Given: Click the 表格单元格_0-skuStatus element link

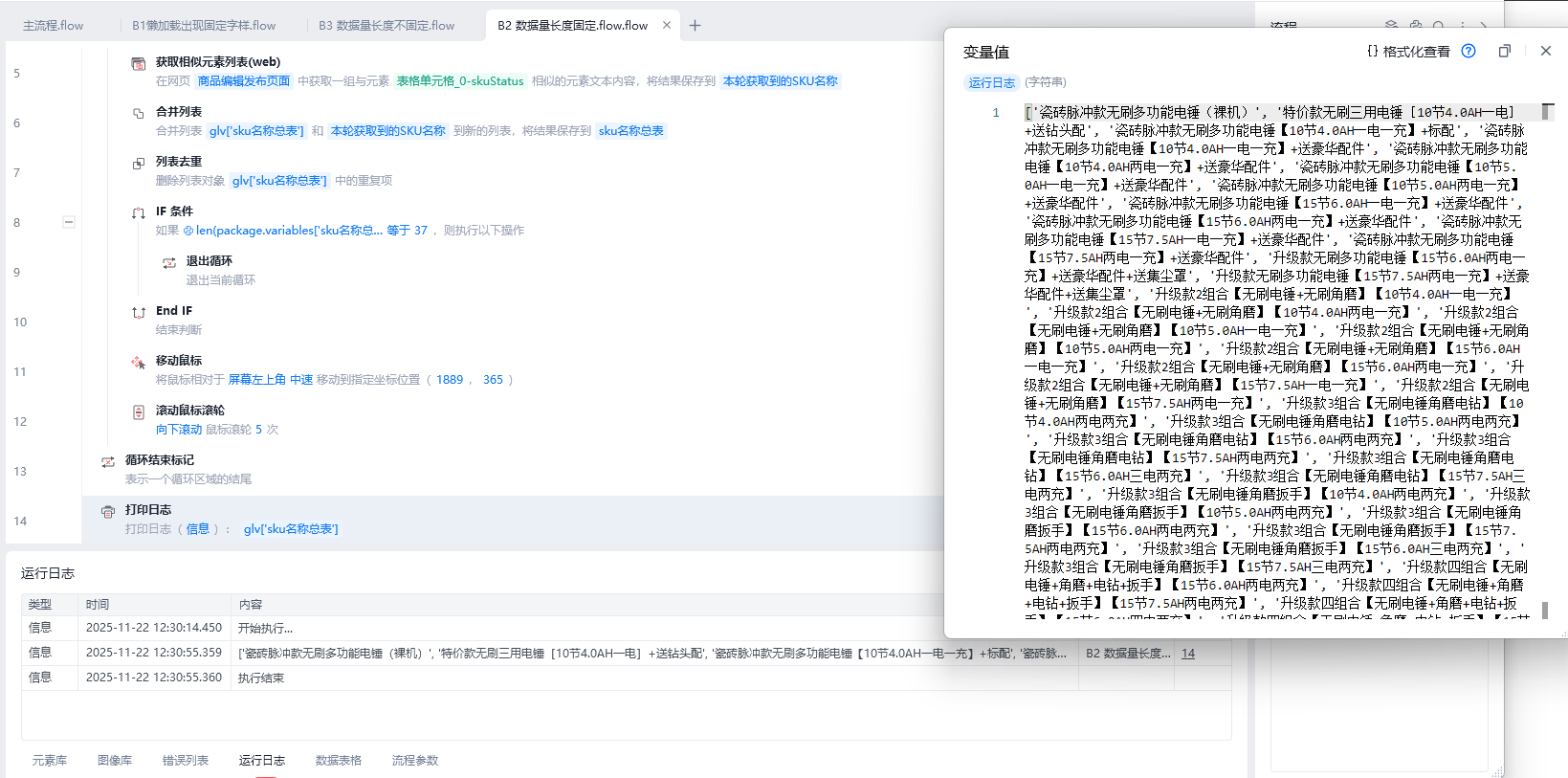Looking at the screenshot, I should click(460, 81).
